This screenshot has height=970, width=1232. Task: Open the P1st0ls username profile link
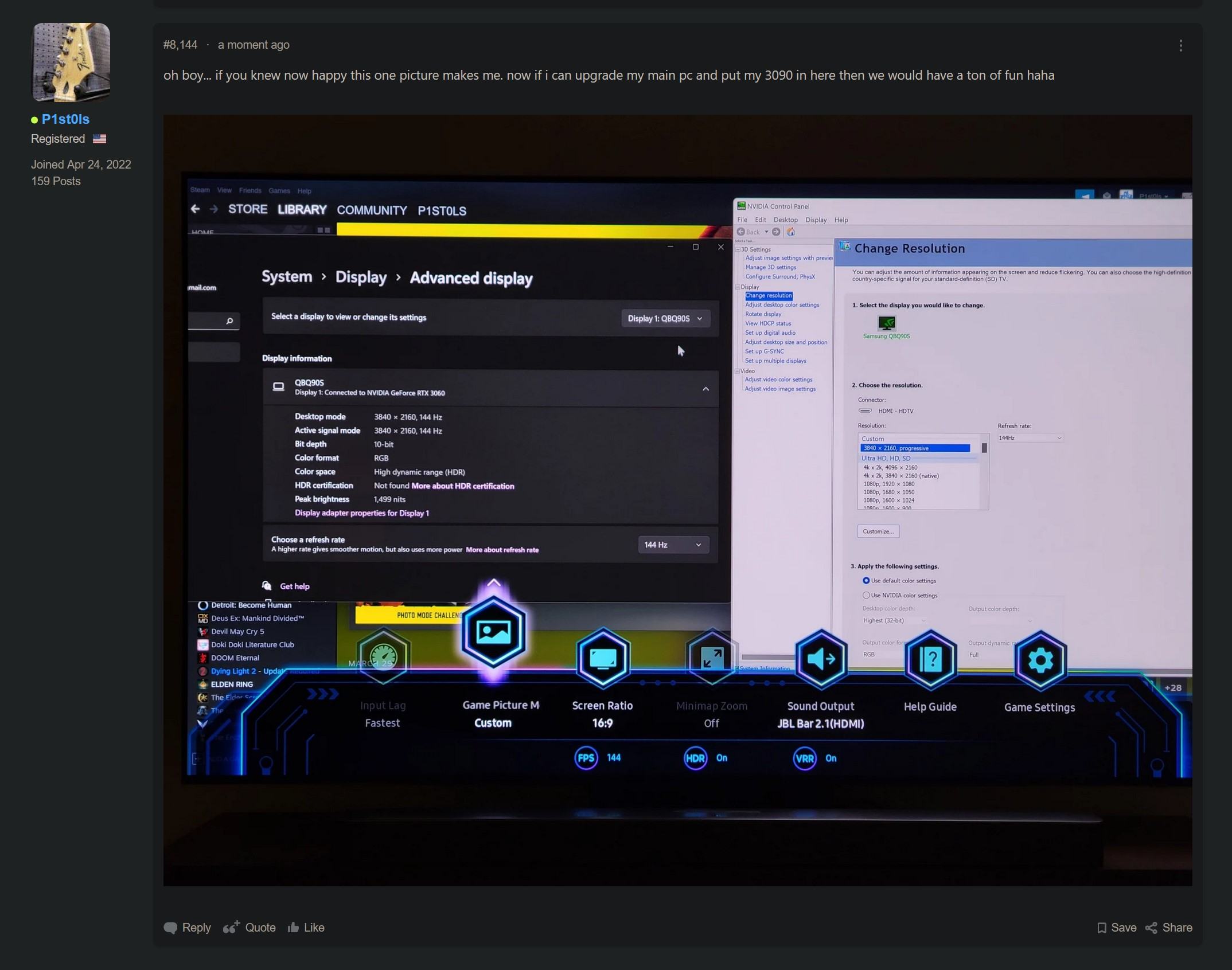point(65,119)
